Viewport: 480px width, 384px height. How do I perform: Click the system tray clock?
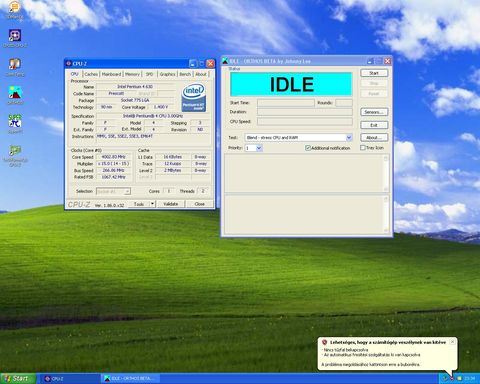coord(469,379)
